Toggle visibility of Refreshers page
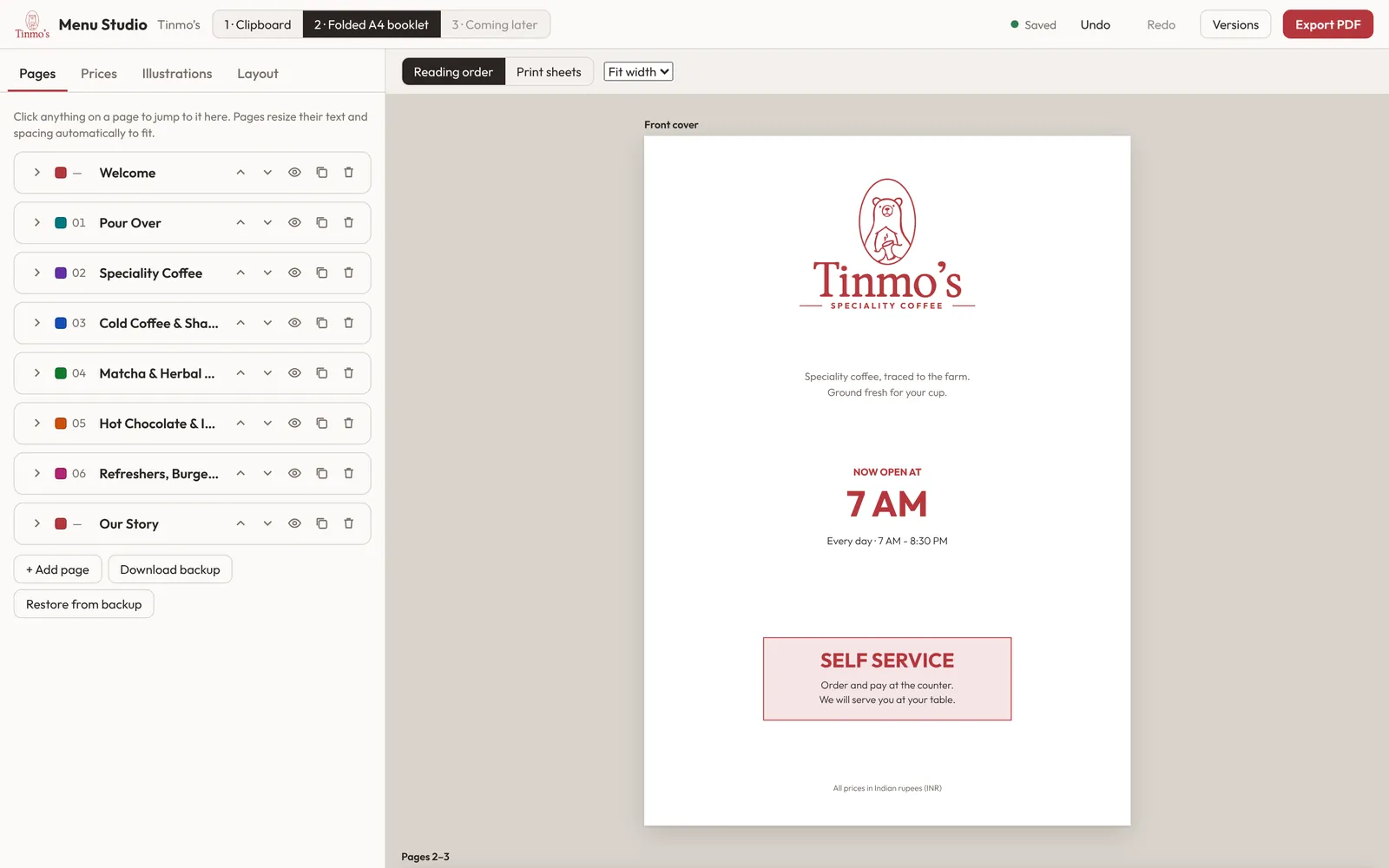This screenshot has height=868, width=1389. pos(294,474)
